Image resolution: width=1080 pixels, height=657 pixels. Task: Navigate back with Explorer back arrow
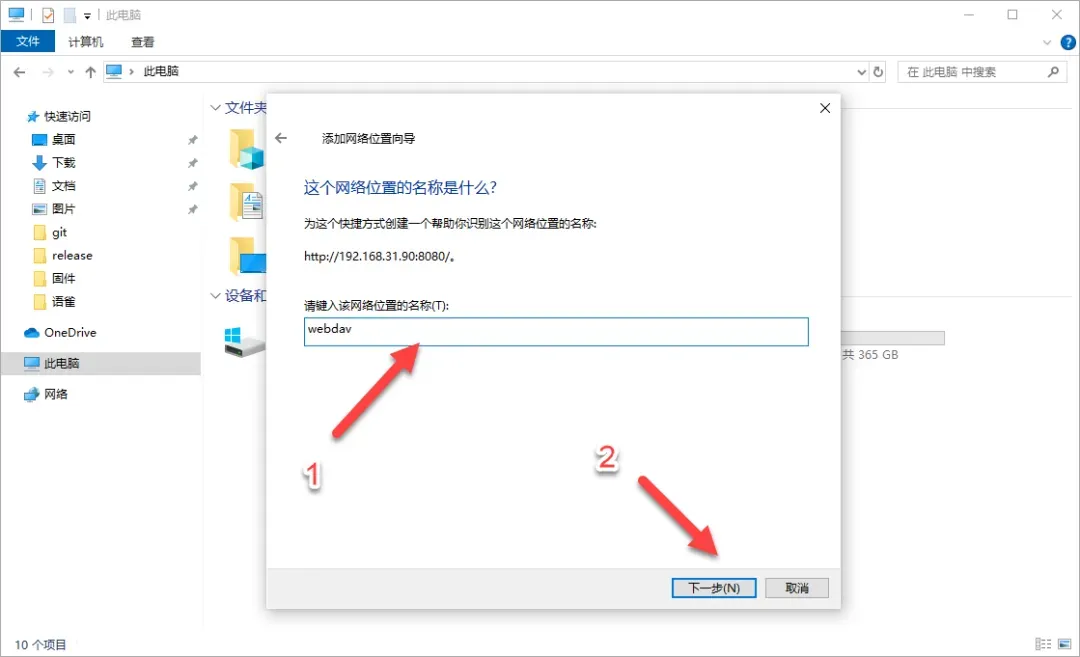coord(19,72)
